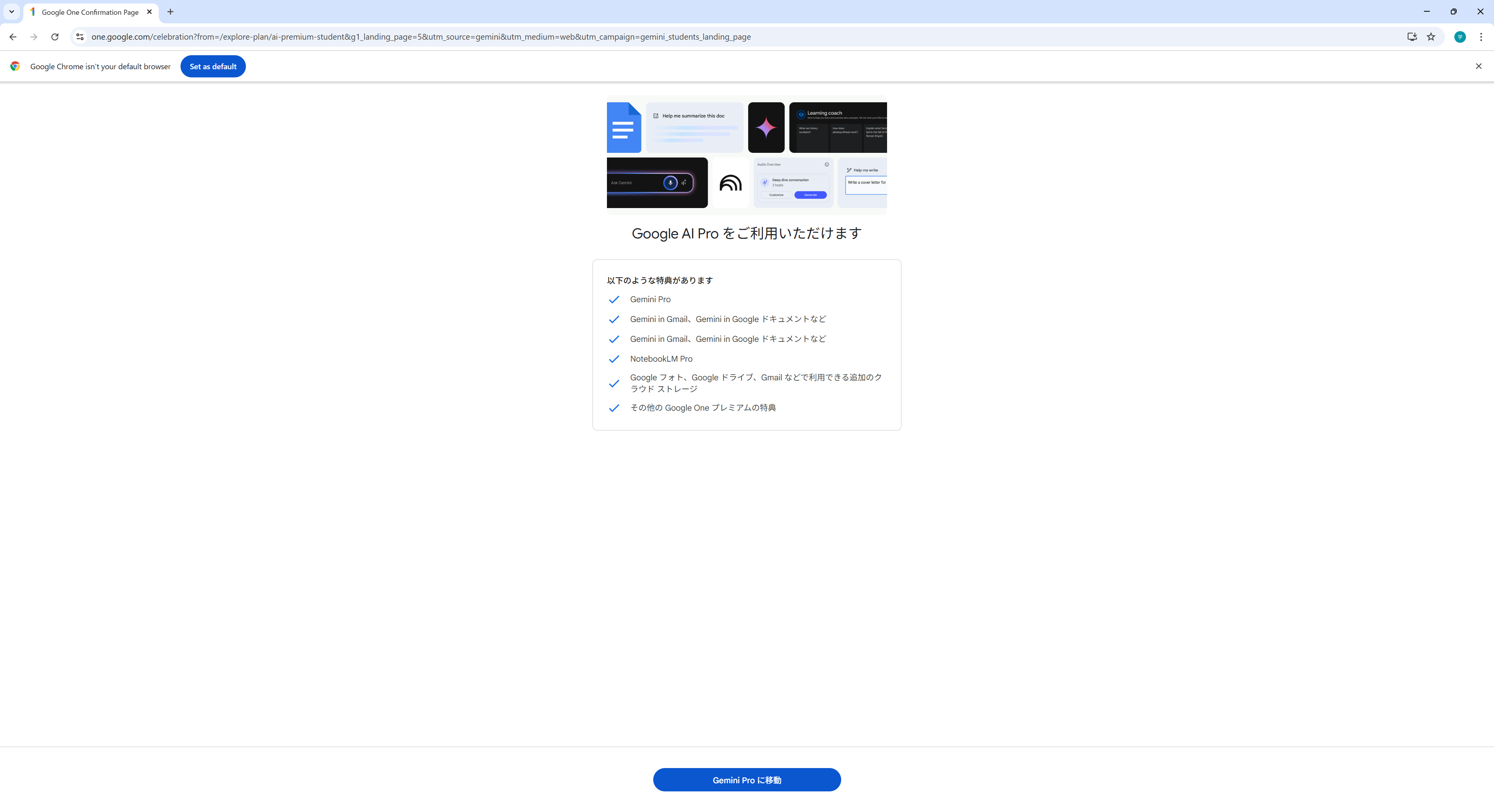Click the install app icon in address bar
The image size is (1494, 812).
[1412, 37]
